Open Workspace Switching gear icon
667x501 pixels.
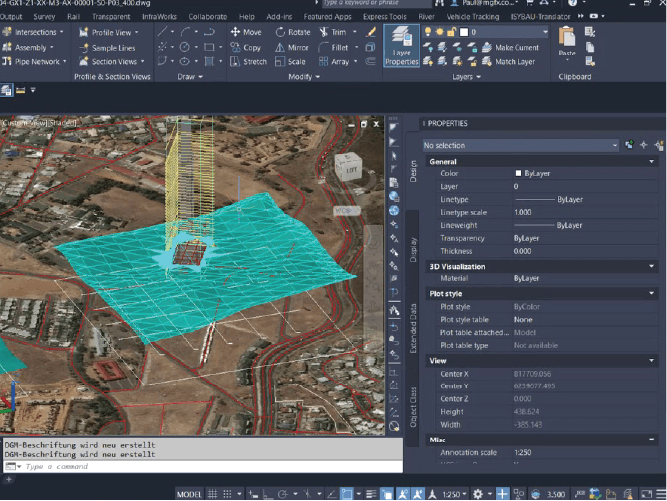(478, 494)
